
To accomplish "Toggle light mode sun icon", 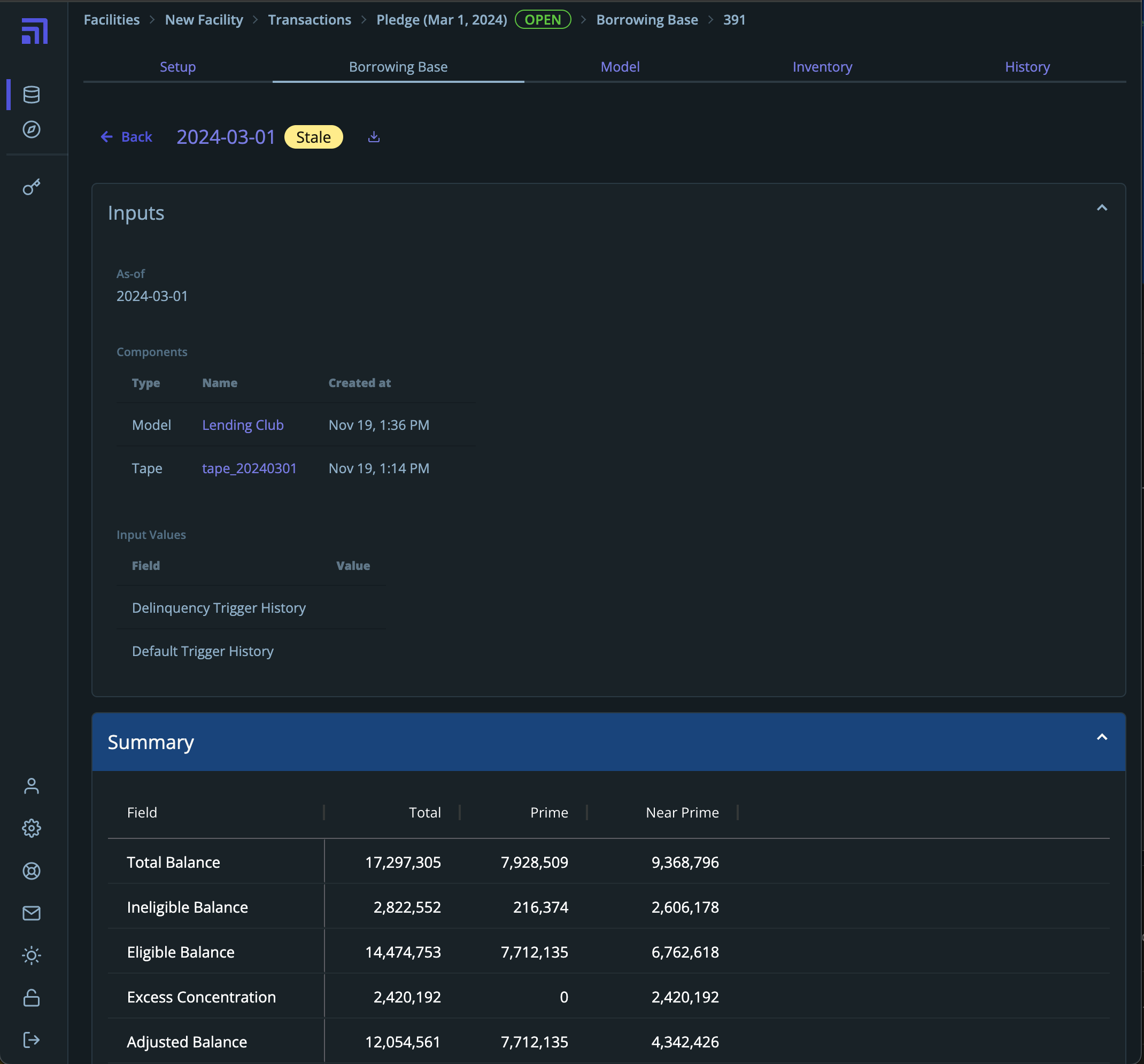I will [31, 955].
